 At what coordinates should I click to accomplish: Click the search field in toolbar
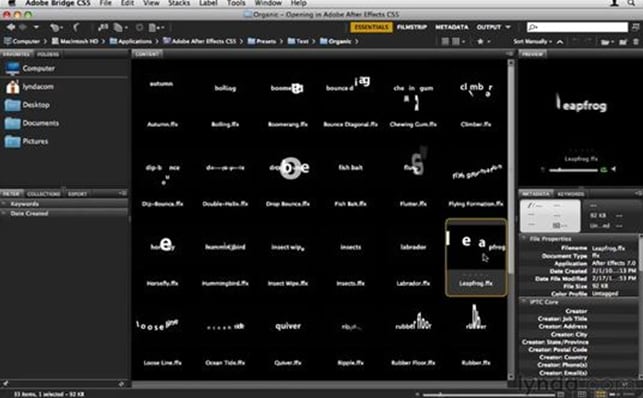pos(577,27)
